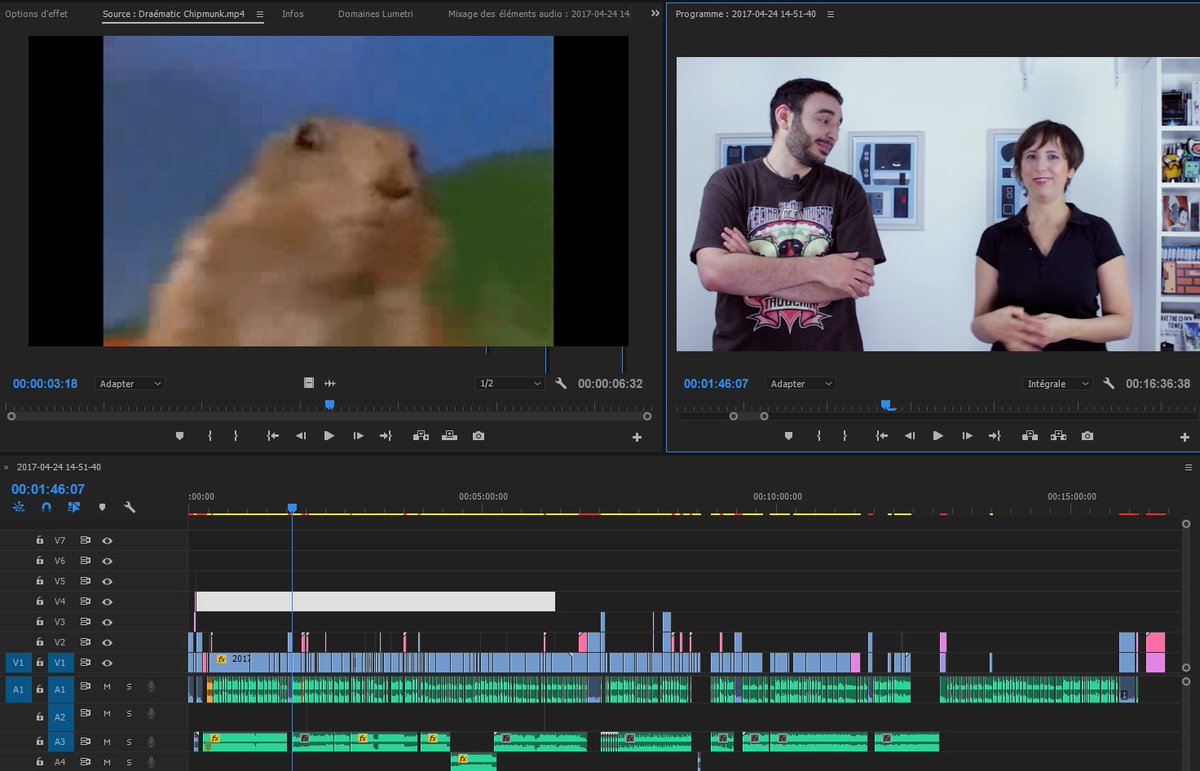Open the Program monitor button editor plus

point(1185,437)
